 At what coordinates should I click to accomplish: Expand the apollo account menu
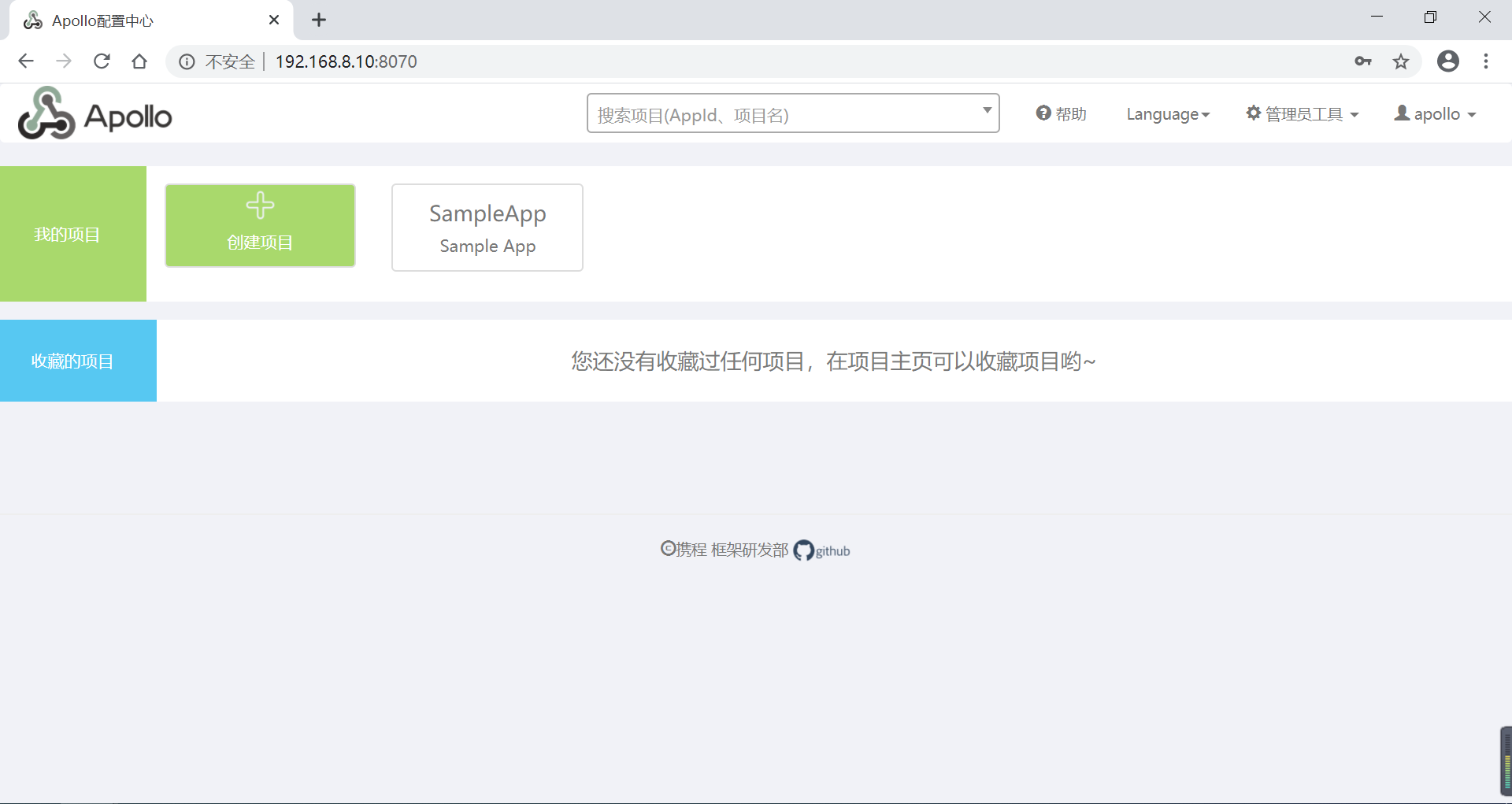[1435, 113]
